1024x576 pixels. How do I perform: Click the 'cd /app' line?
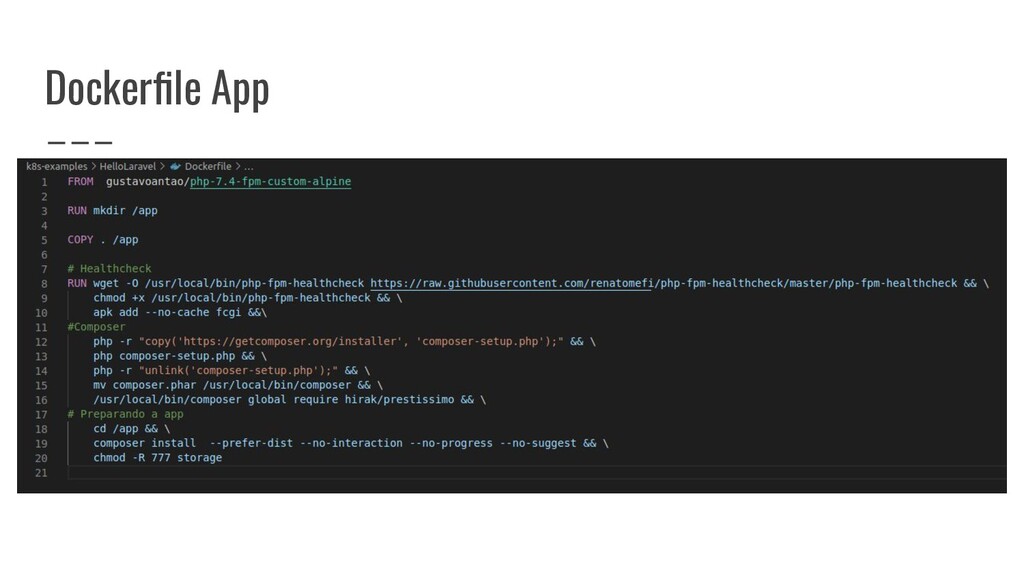[x=131, y=429]
